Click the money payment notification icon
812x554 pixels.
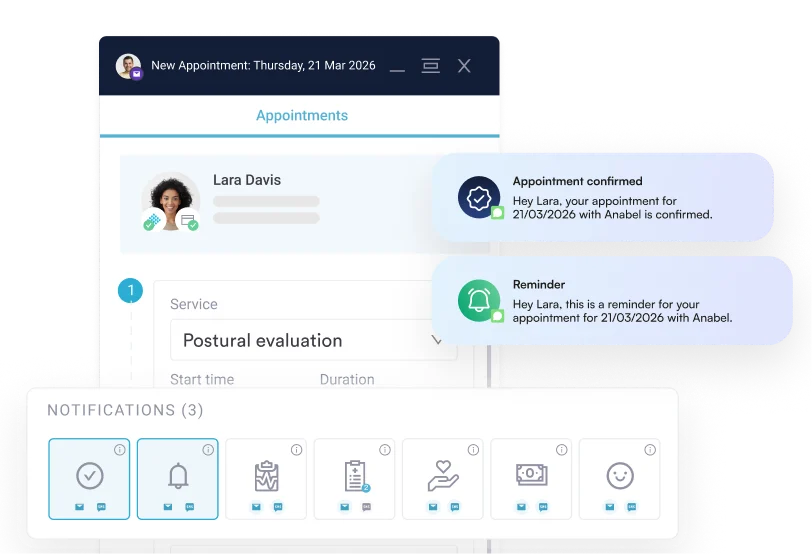[x=531, y=476]
